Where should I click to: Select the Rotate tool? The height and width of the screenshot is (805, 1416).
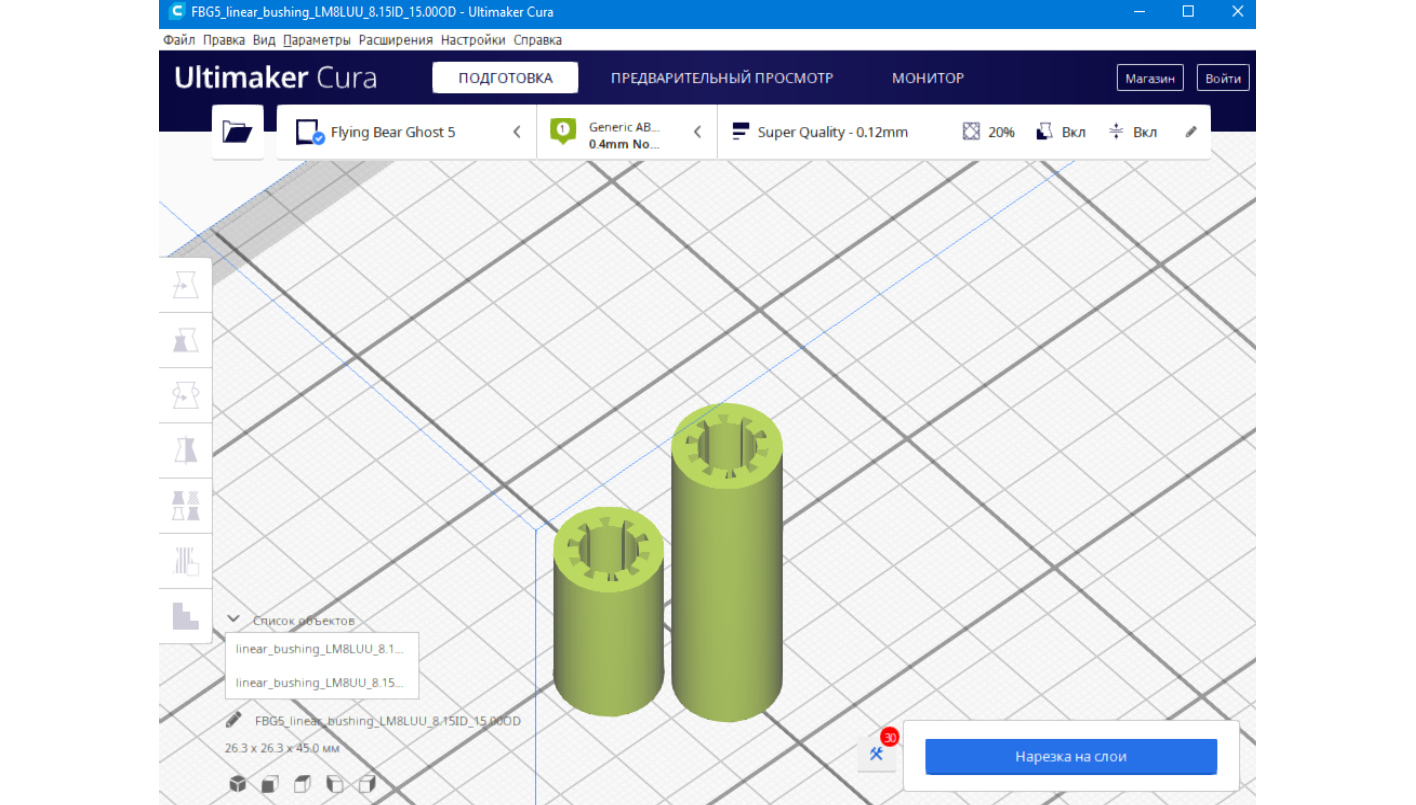point(185,395)
